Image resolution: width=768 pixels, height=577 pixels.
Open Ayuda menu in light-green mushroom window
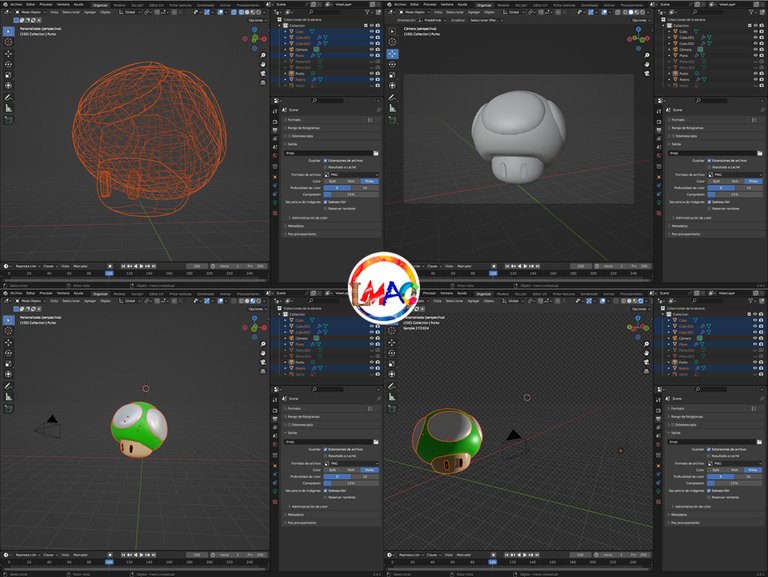(78, 293)
